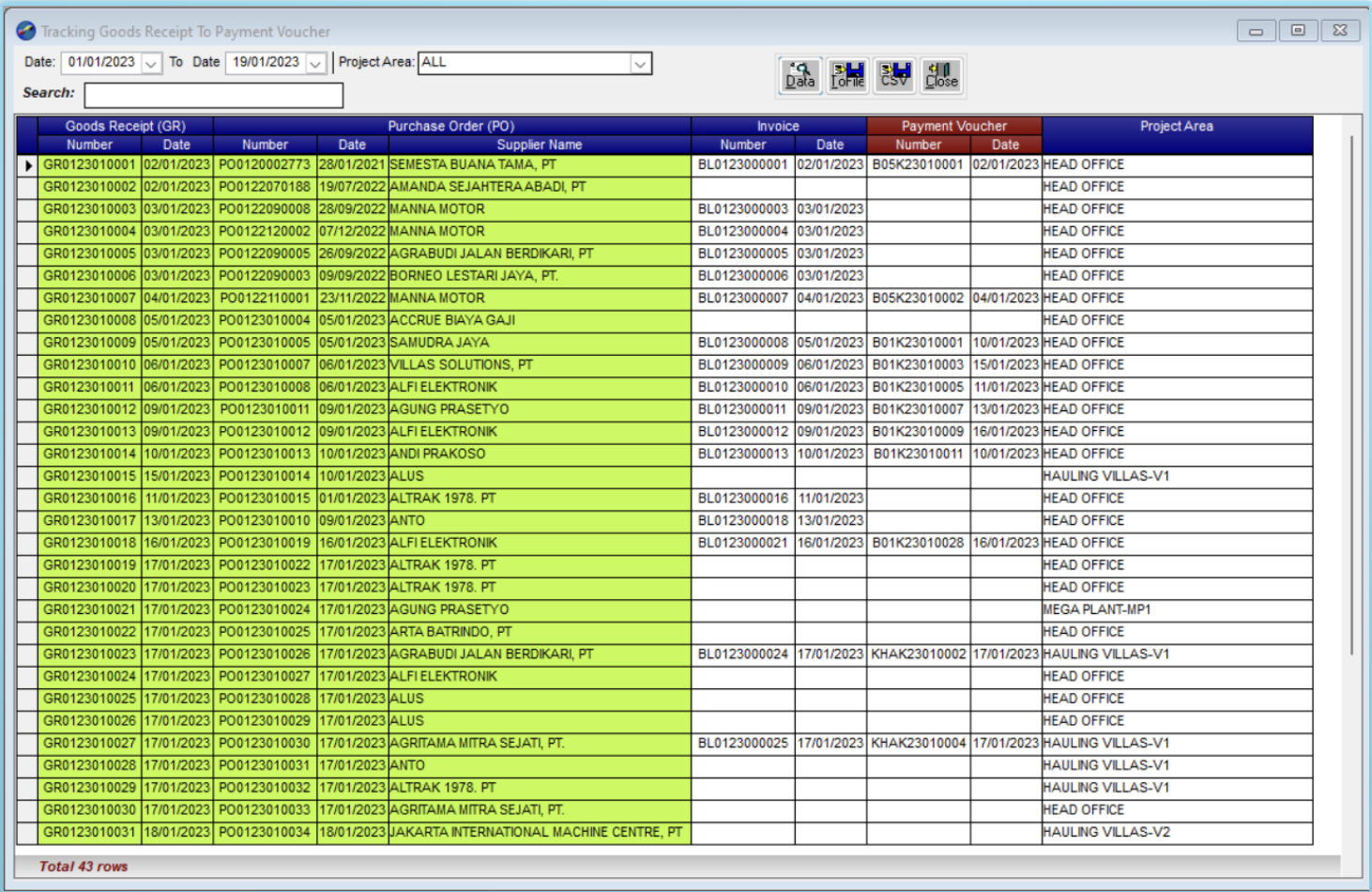Select cell GR0123010001

coord(90,164)
